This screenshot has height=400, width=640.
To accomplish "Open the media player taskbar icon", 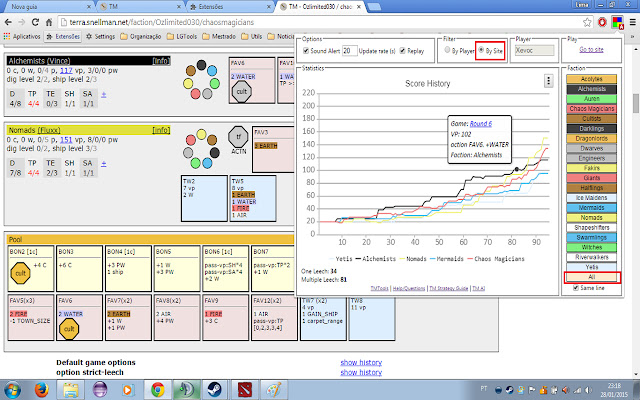I will (x=128, y=390).
